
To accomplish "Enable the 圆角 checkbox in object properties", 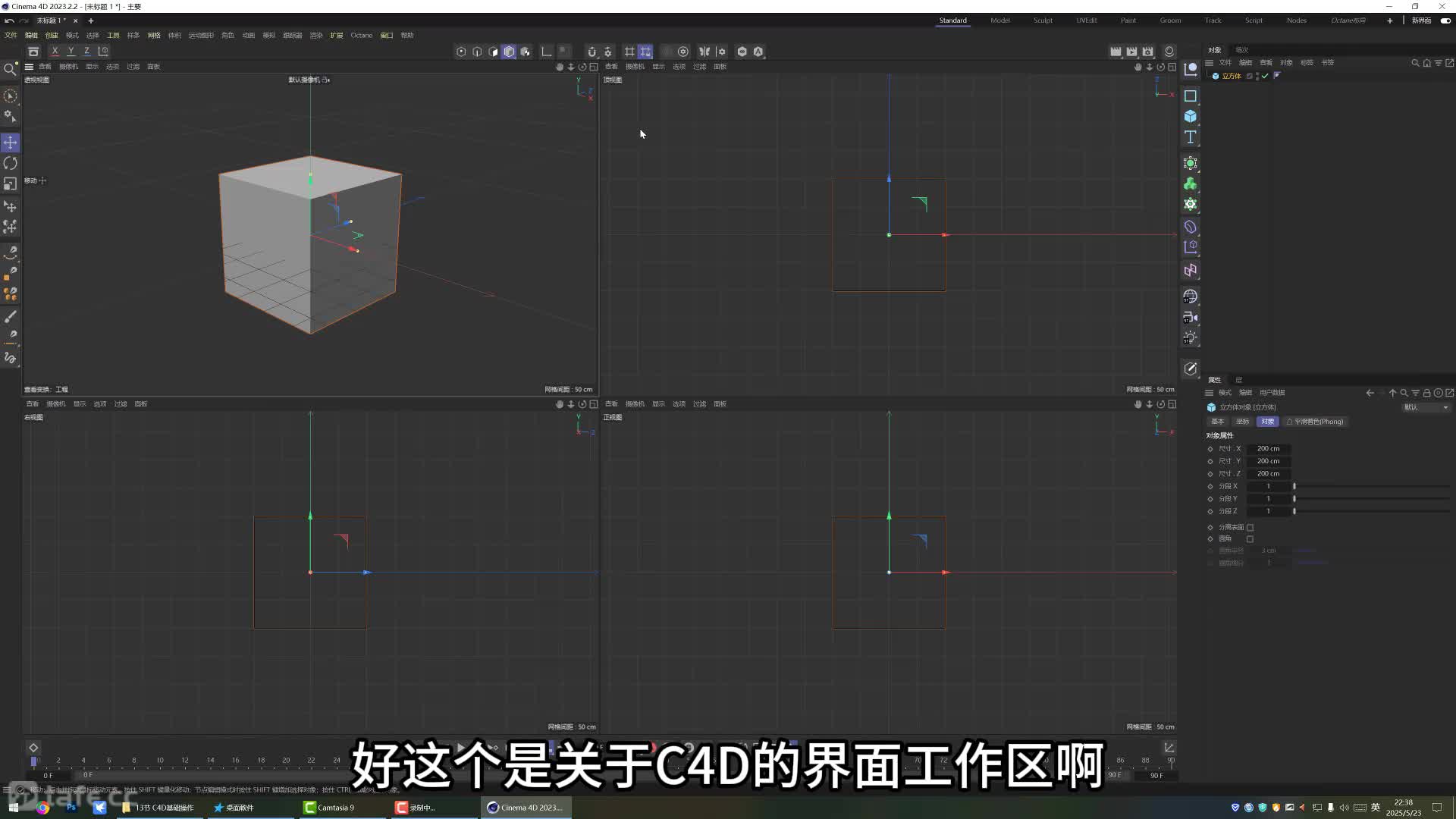I will pos(1250,538).
